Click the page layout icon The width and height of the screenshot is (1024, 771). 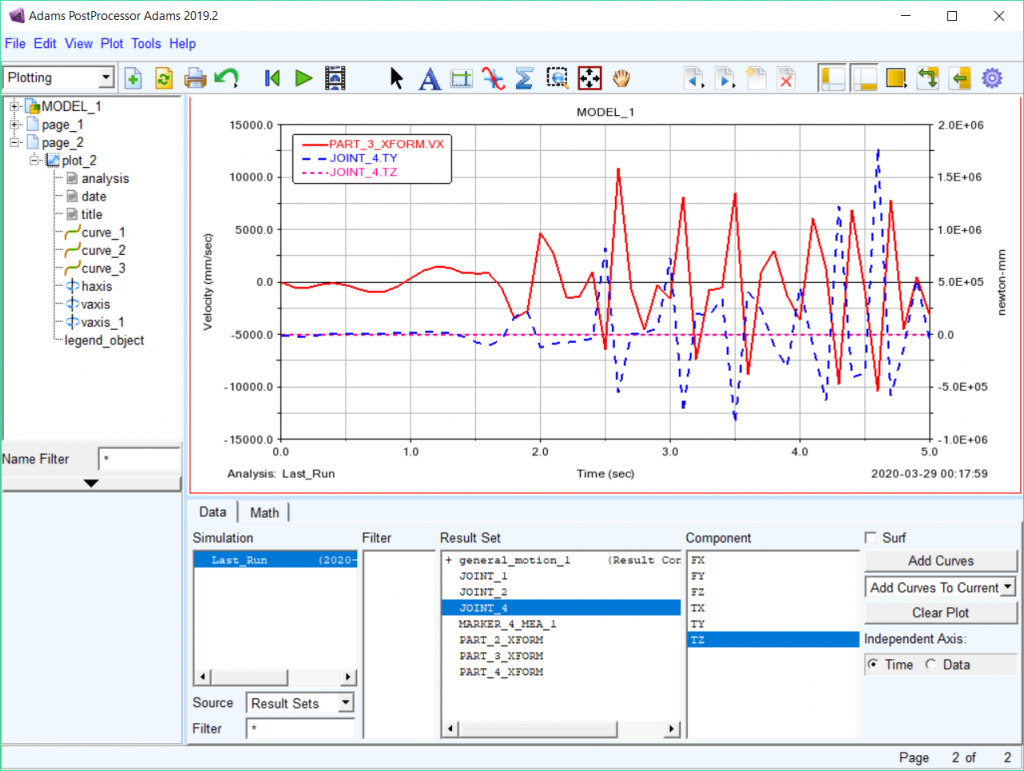[896, 78]
